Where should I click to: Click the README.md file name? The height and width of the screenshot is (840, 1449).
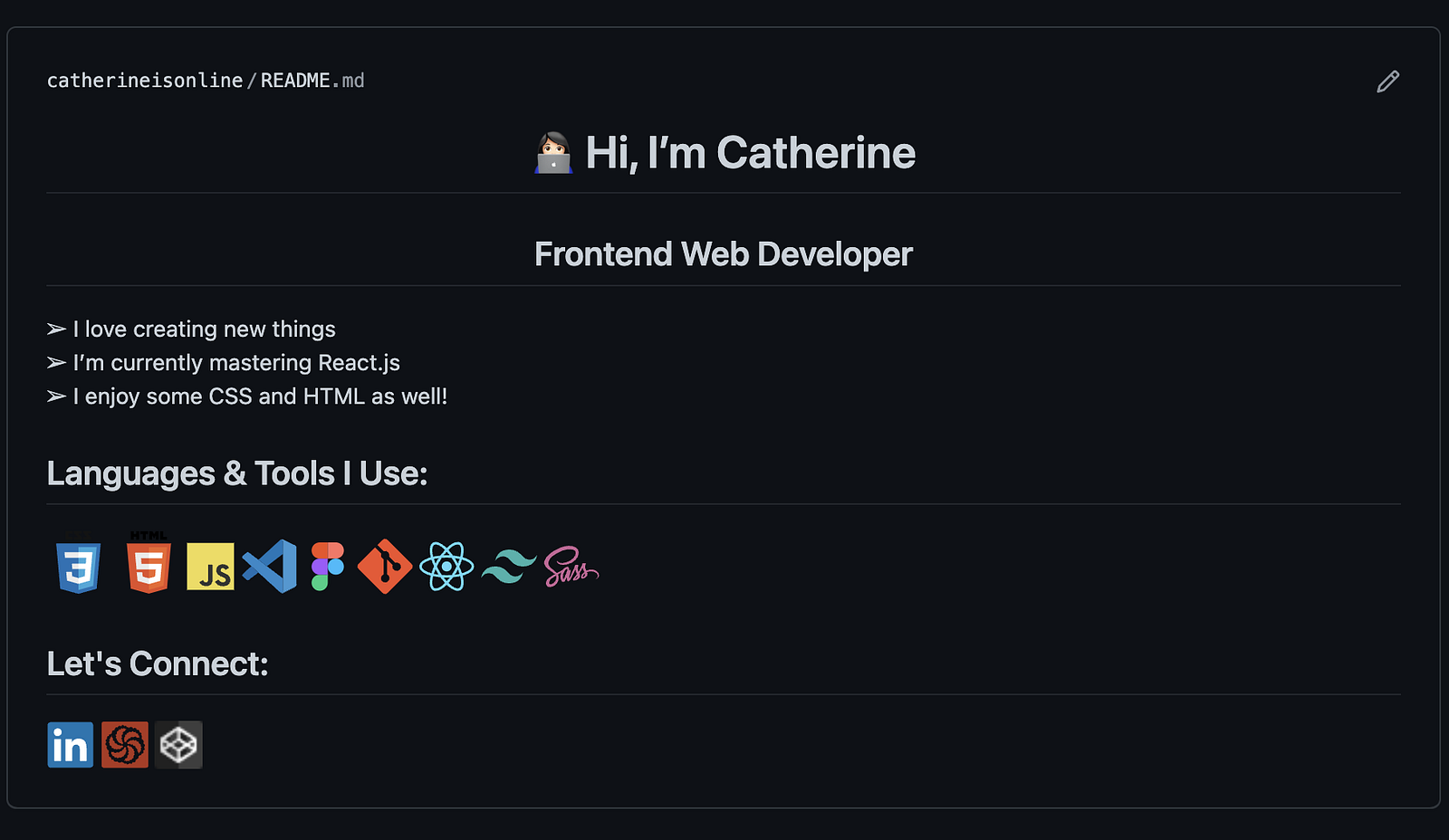tap(312, 81)
